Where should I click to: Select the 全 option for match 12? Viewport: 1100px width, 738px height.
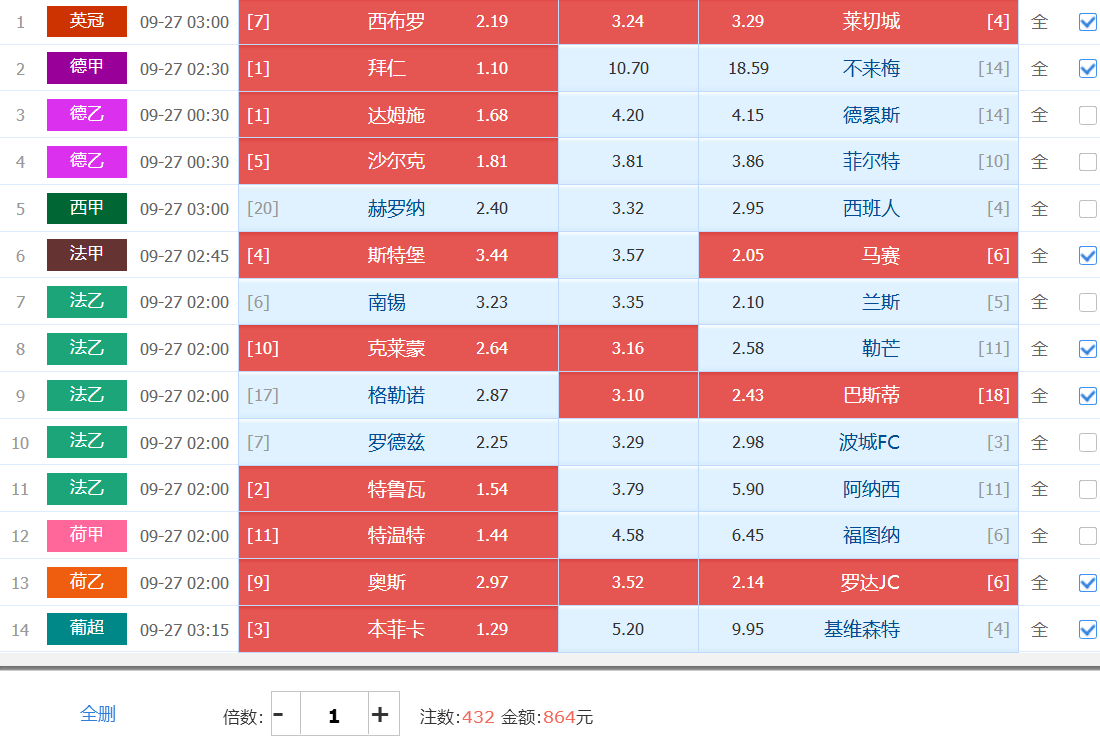(1040, 536)
